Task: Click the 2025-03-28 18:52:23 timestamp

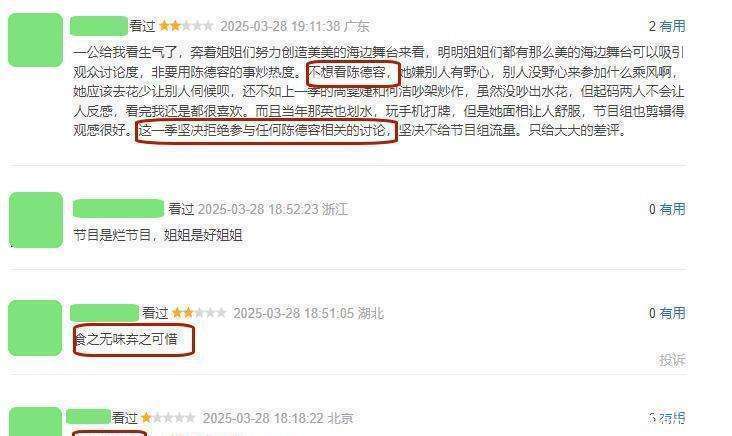Action: (258, 209)
